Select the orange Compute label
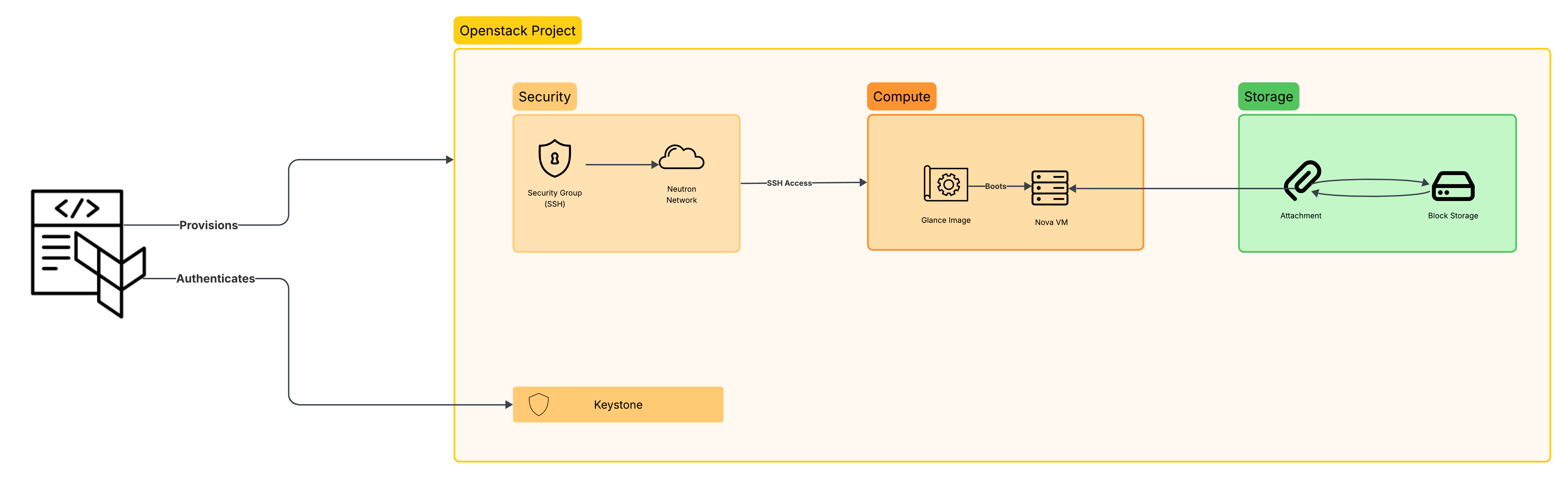This screenshot has height=479, width=1568. point(901,97)
